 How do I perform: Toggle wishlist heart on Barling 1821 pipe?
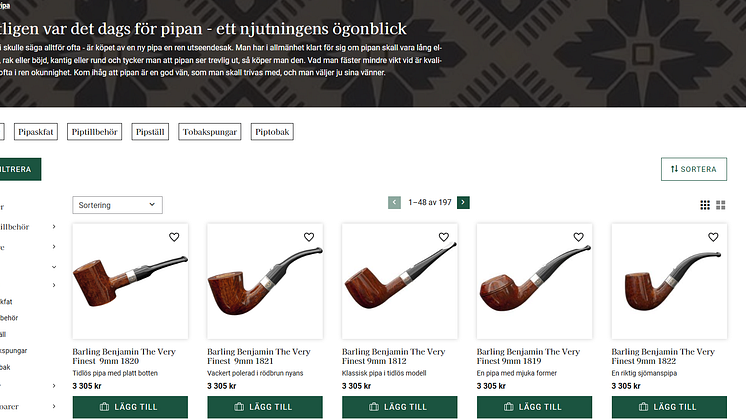309,237
